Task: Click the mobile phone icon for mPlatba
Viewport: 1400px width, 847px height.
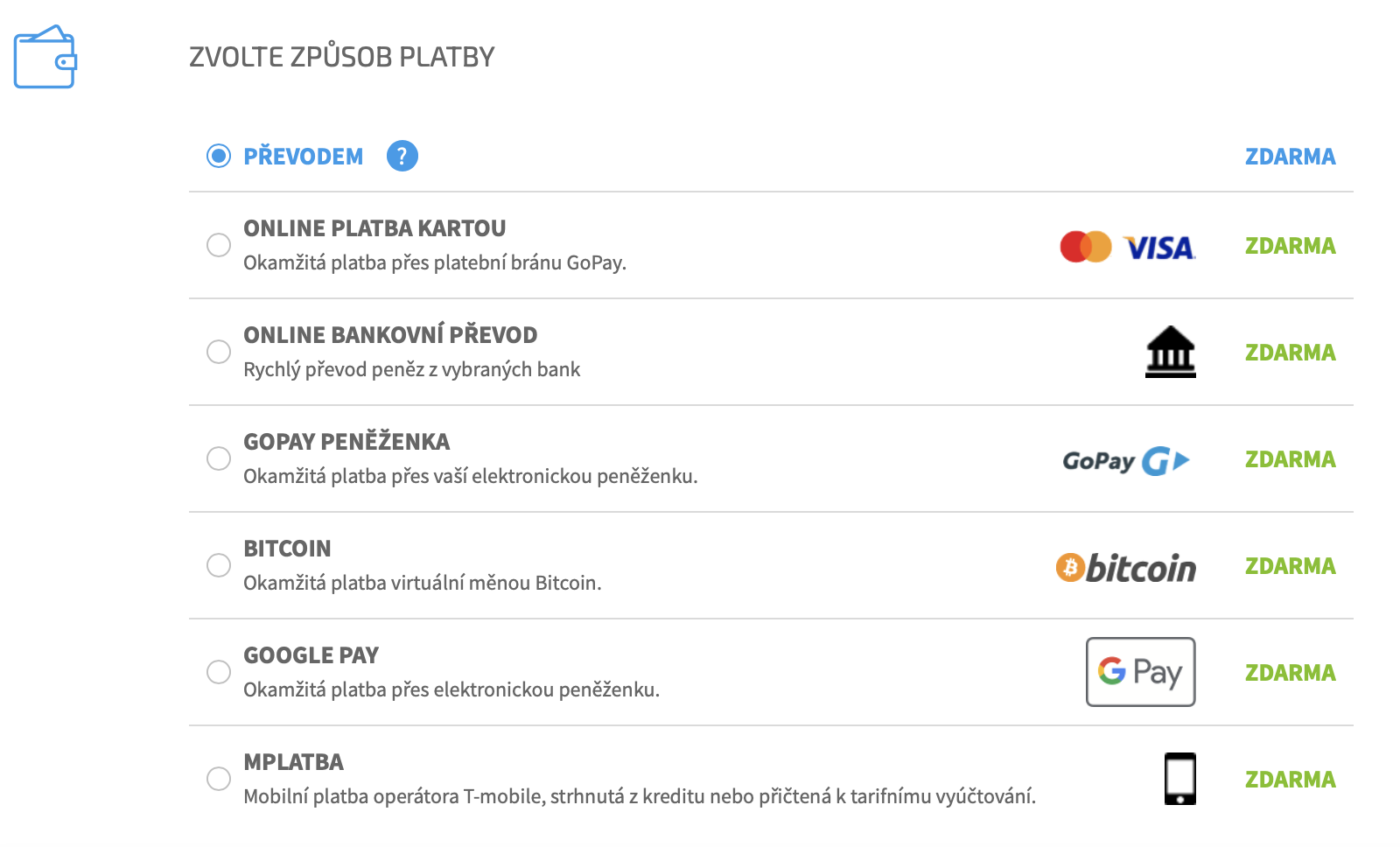Action: [1180, 779]
